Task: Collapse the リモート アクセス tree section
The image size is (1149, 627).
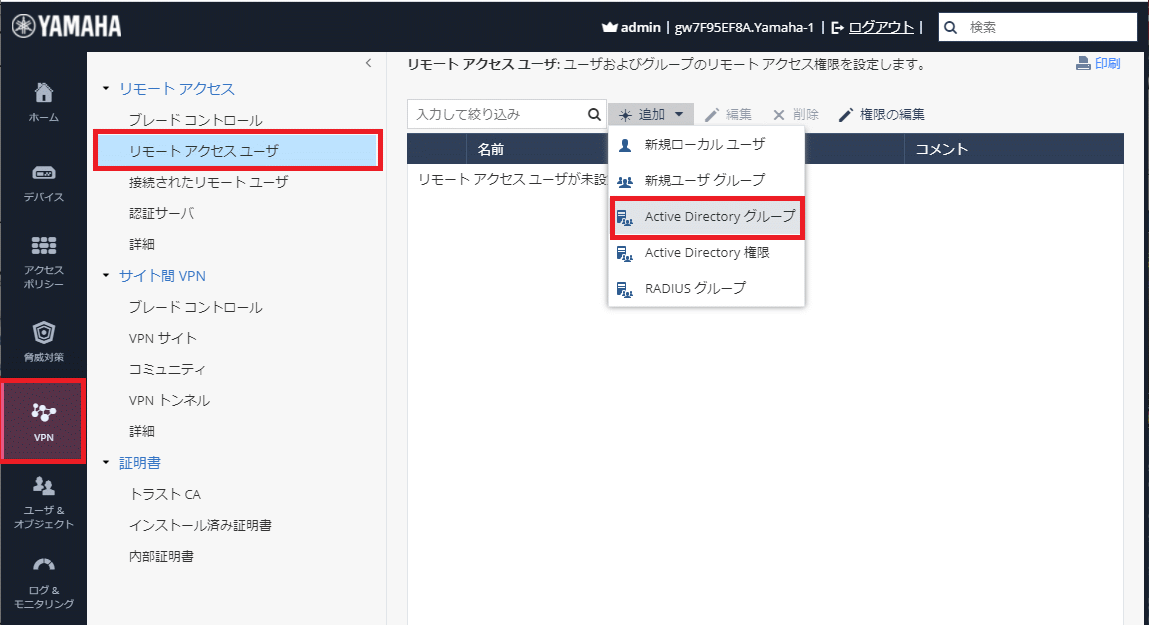Action: (107, 89)
